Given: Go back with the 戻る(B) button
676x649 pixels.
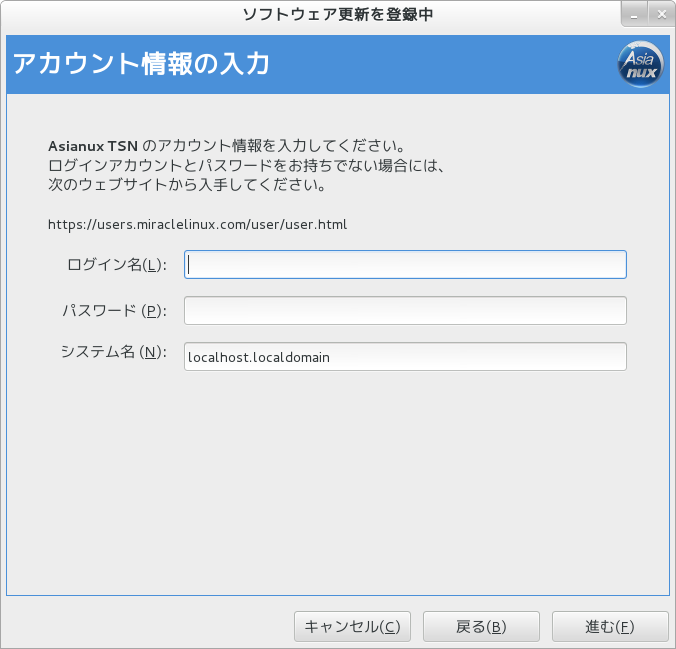Looking at the screenshot, I should (x=481, y=627).
